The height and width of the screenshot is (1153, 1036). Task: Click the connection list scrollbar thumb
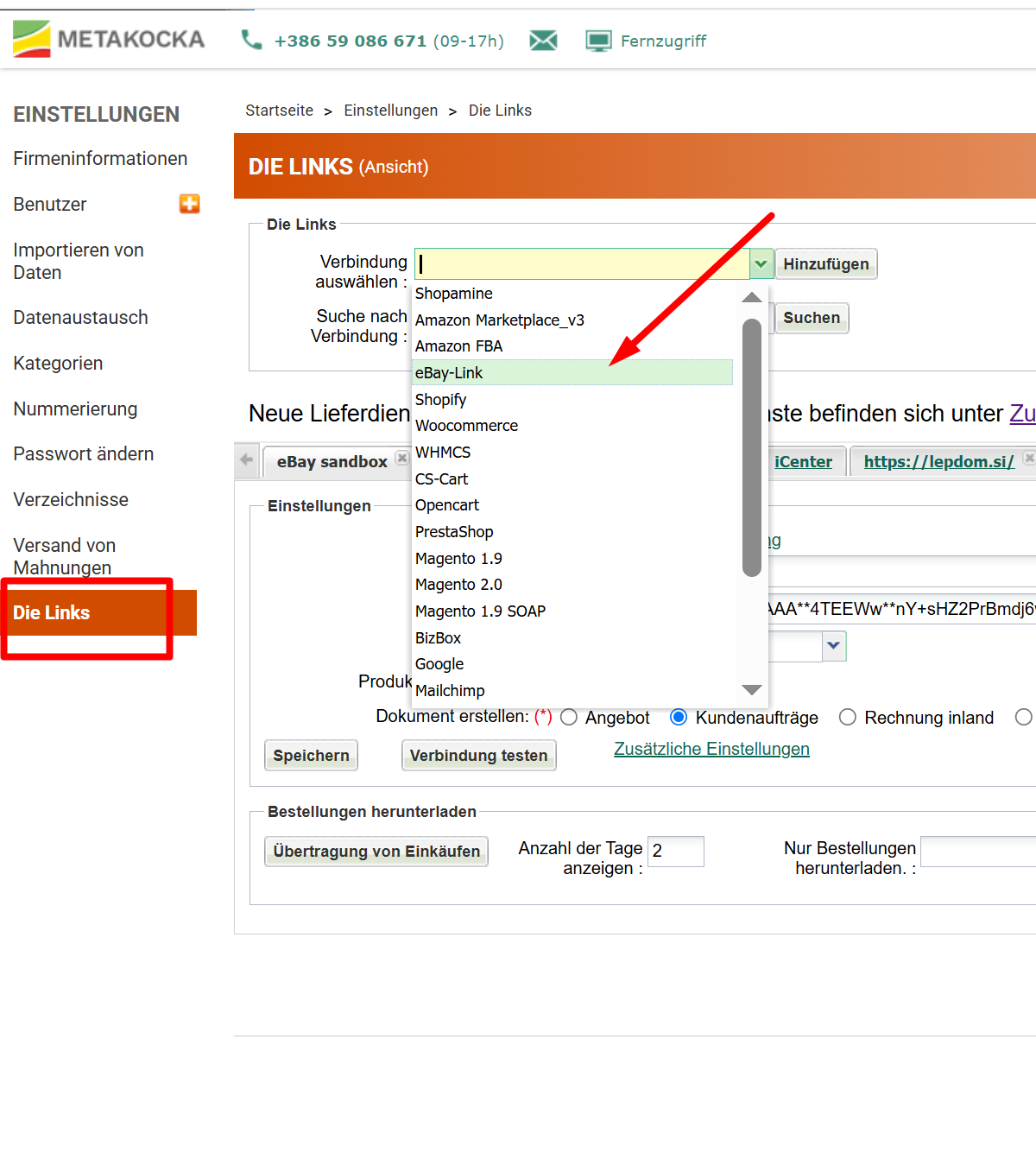[752, 447]
